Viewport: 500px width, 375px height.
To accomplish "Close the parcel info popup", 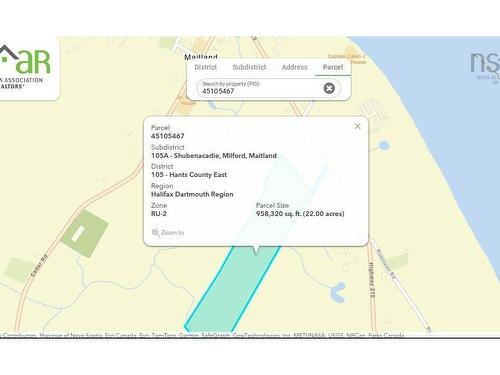I will [357, 126].
